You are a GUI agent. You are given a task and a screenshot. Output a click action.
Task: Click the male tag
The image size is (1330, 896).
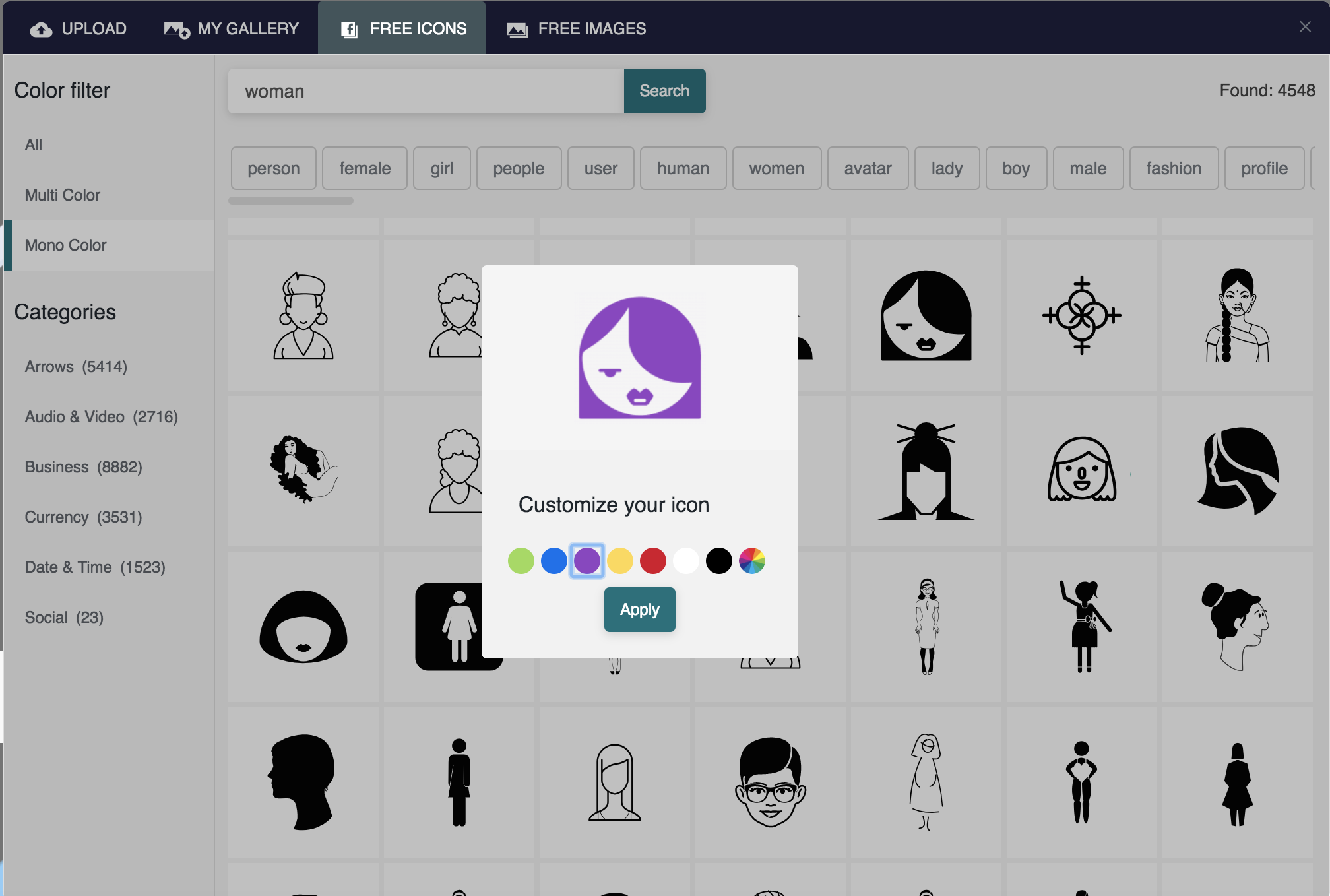point(1089,168)
